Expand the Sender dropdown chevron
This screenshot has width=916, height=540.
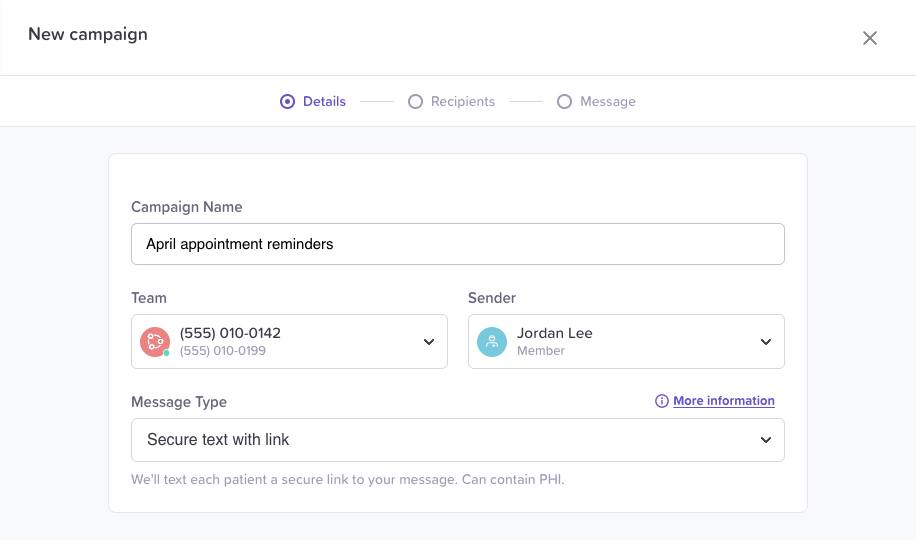click(766, 342)
